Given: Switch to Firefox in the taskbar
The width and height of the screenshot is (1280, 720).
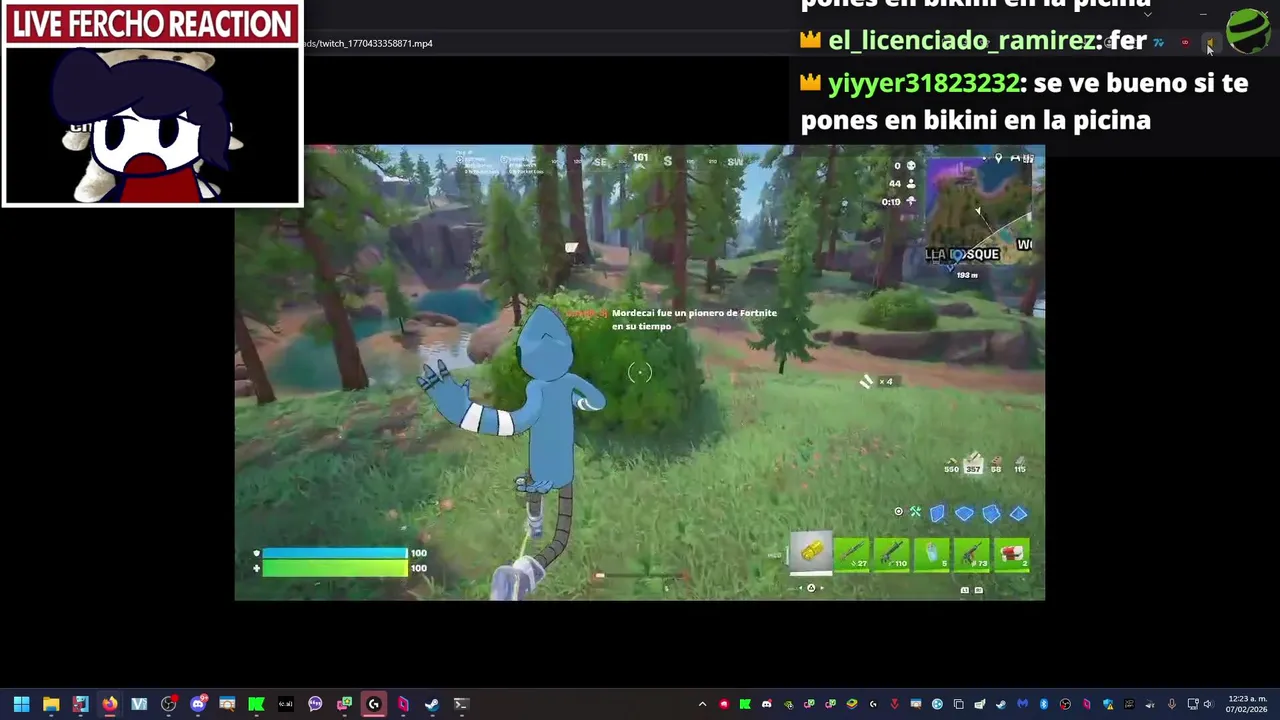Looking at the screenshot, I should tap(110, 704).
